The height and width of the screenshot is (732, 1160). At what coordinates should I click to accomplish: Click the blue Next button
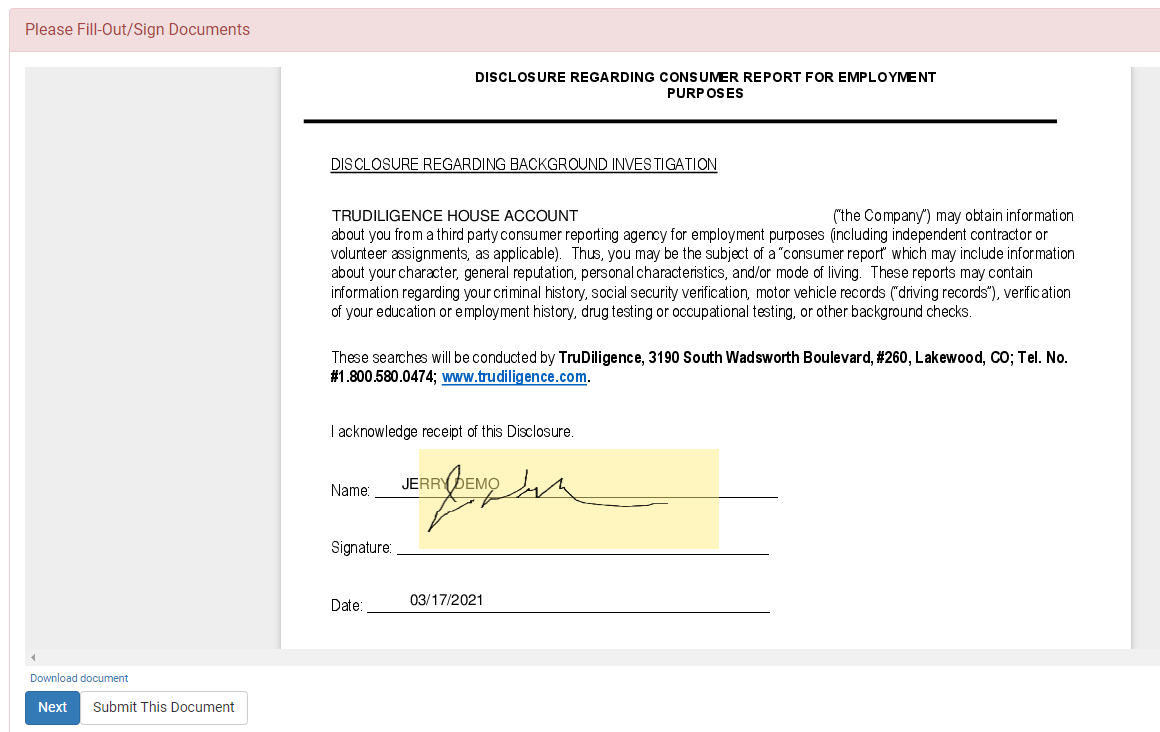pyautogui.click(x=53, y=708)
